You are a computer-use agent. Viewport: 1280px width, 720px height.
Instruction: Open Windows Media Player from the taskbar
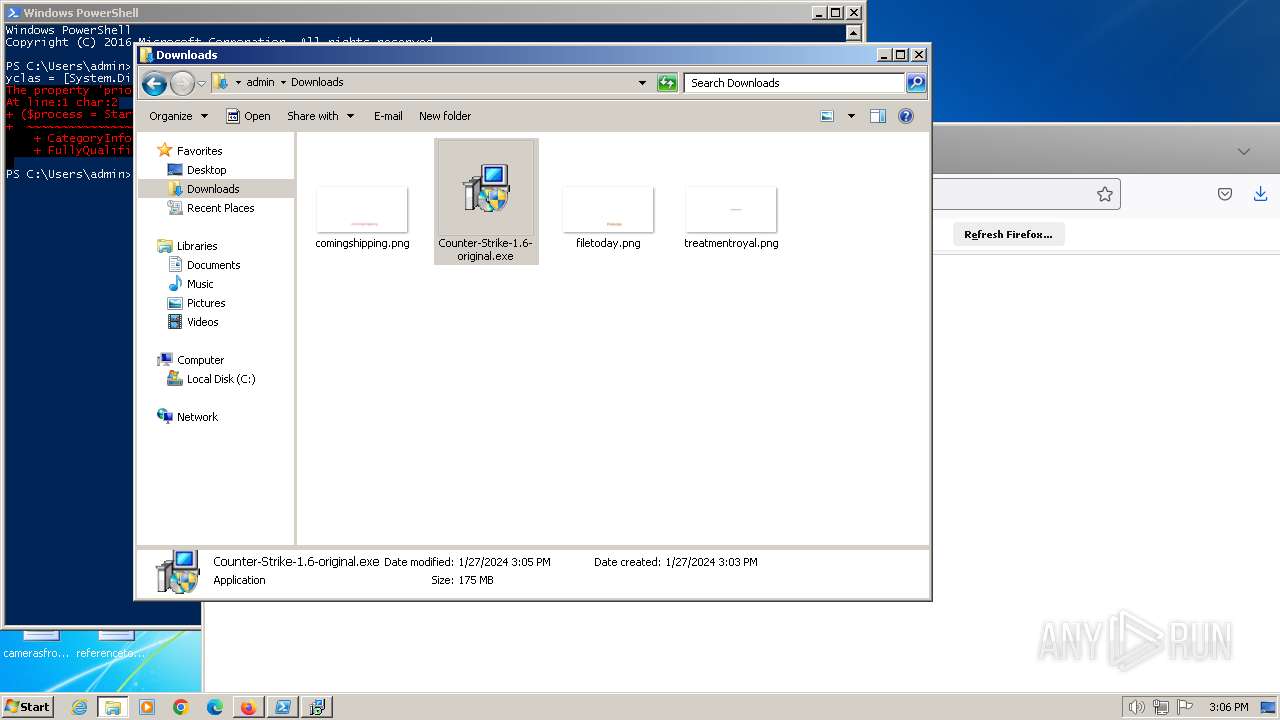click(x=147, y=707)
